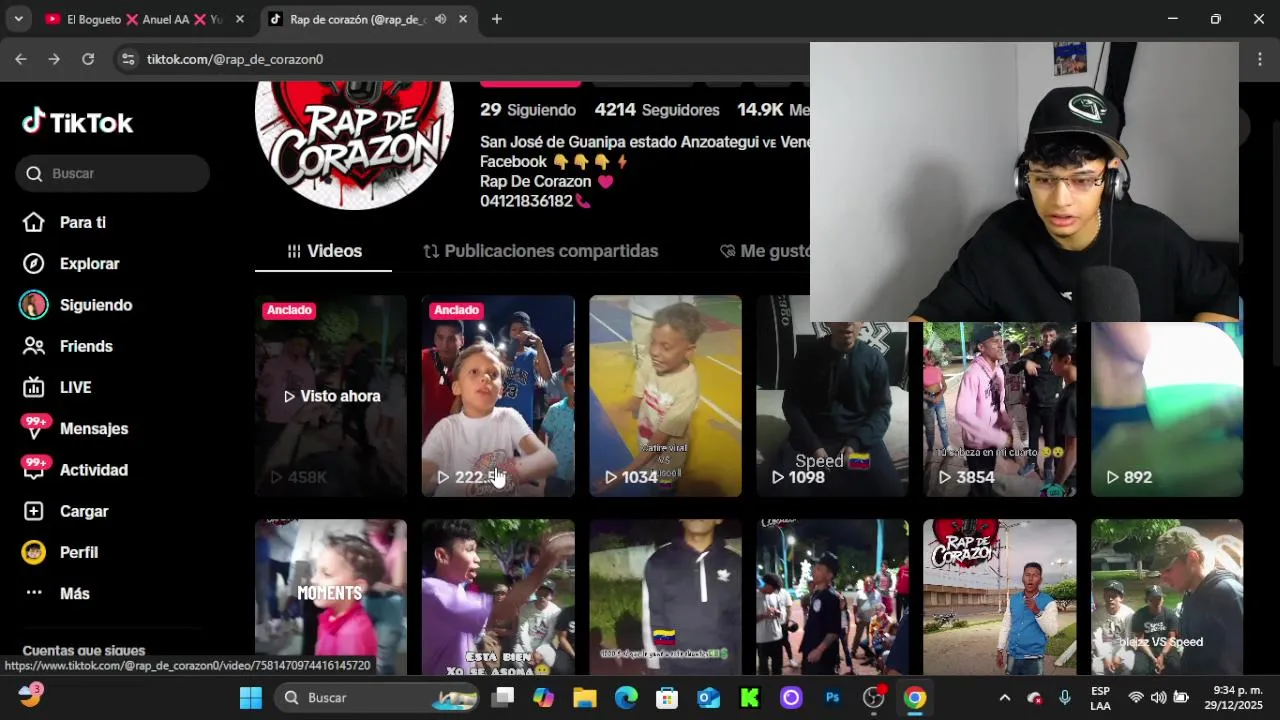Click the Windows taskbar Buscar search box
This screenshot has width=1280, height=720.
[377, 697]
